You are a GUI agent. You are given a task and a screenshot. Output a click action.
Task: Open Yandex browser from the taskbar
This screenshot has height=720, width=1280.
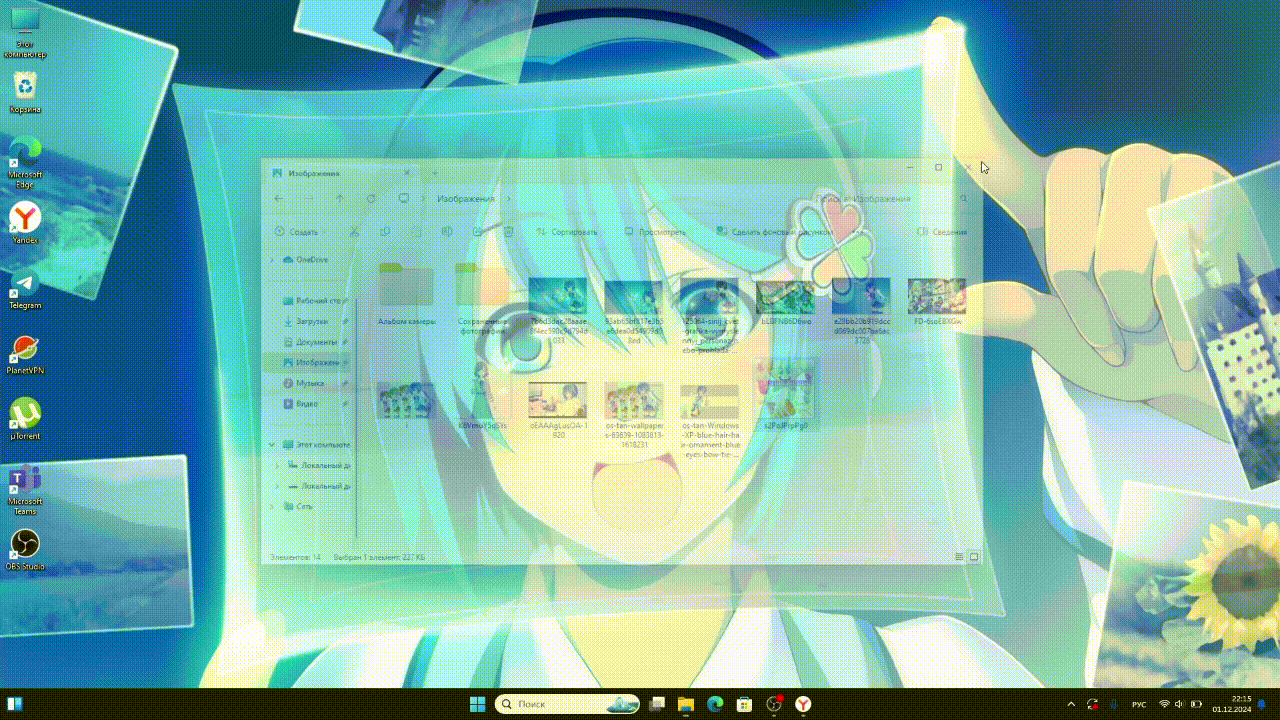pyautogui.click(x=802, y=704)
